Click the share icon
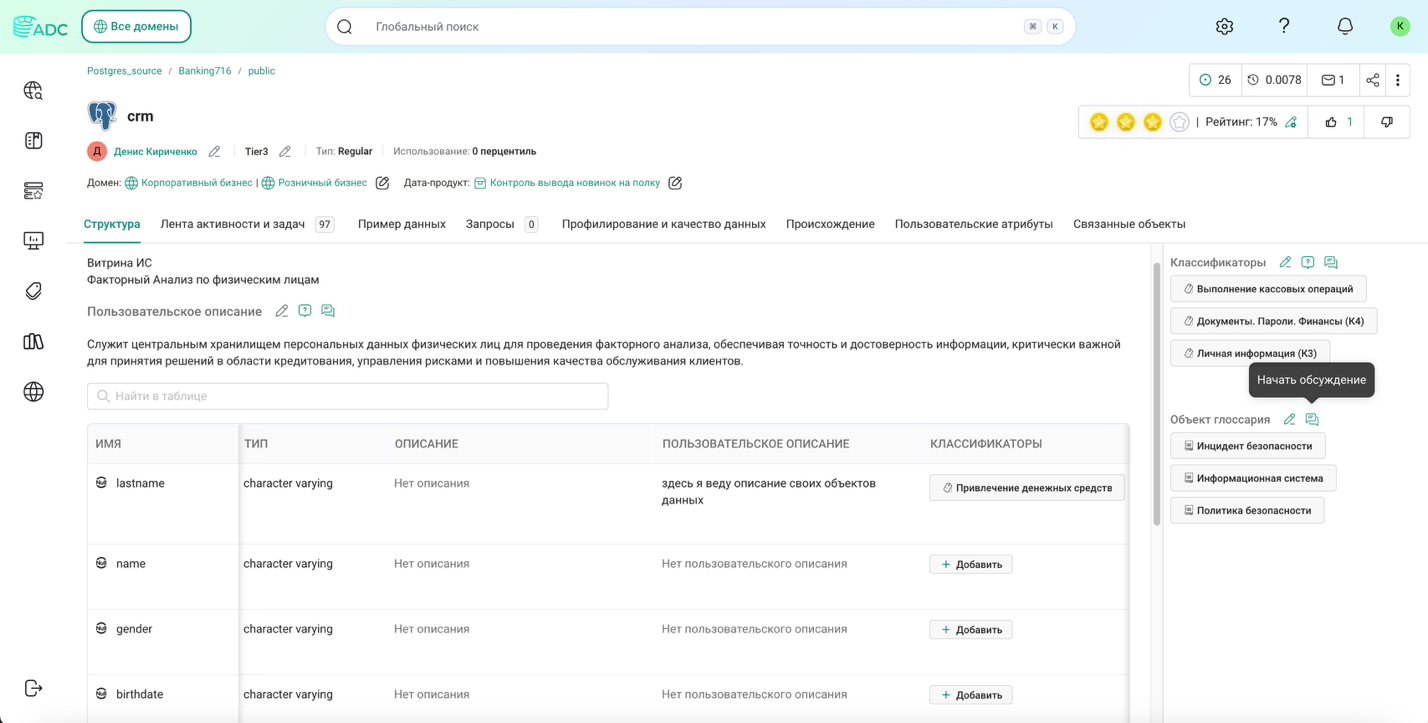 (1373, 80)
